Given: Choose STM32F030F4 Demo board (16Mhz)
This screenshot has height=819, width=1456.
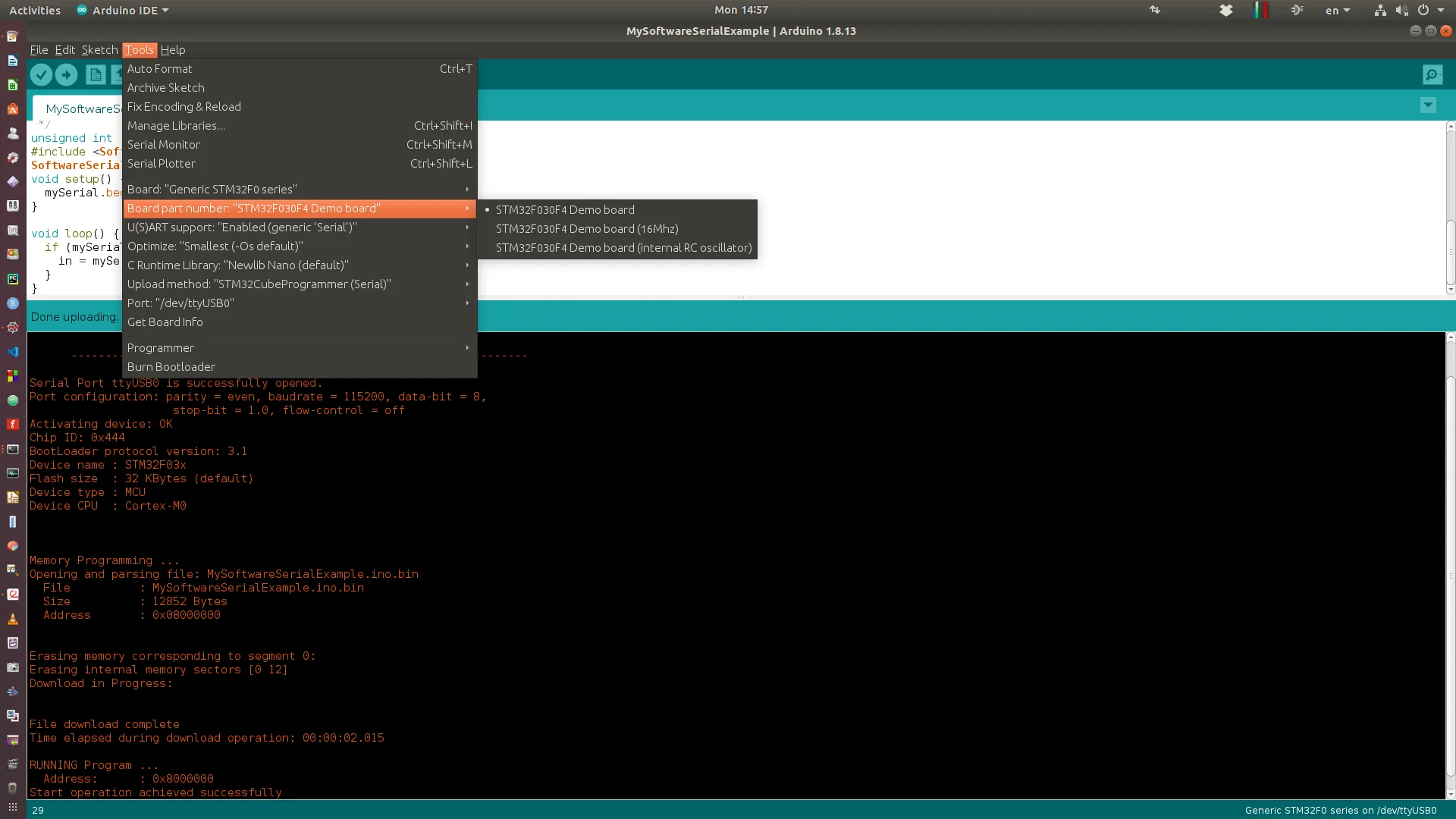Looking at the screenshot, I should click(x=586, y=229).
